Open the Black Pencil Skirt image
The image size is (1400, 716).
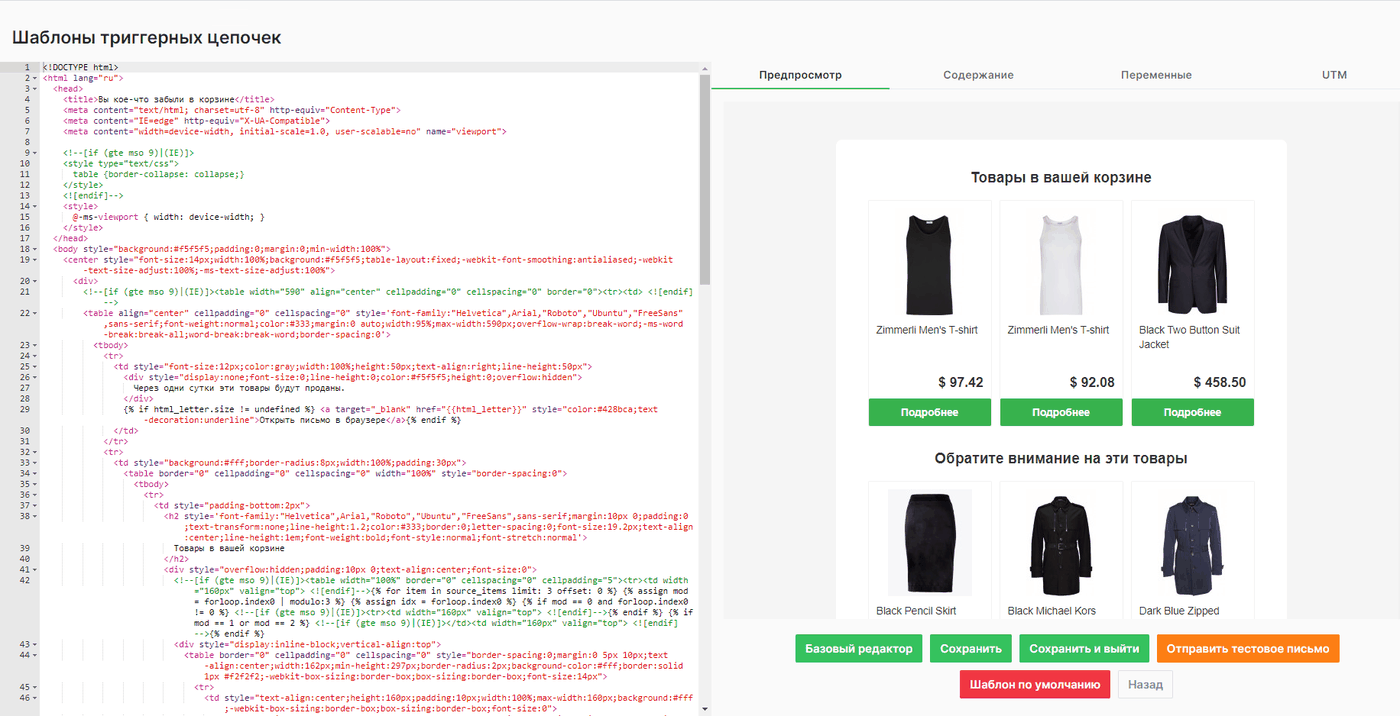[929, 543]
